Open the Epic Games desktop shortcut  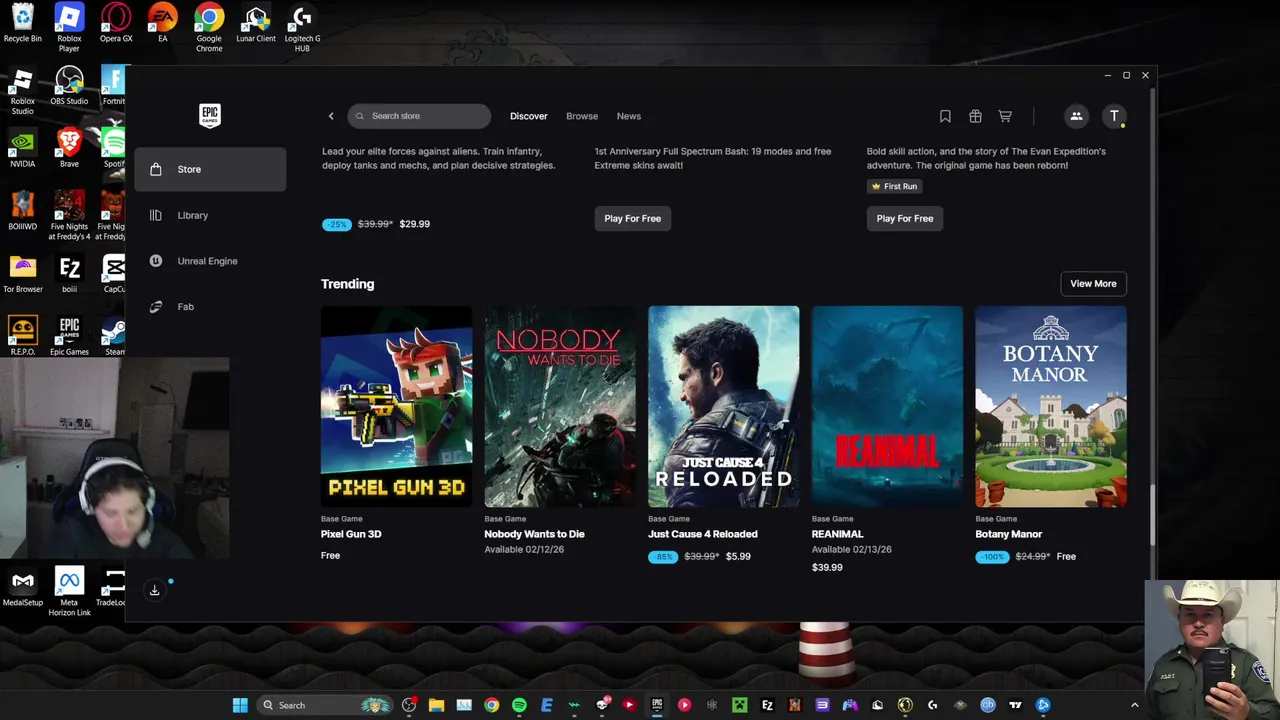[69, 336]
